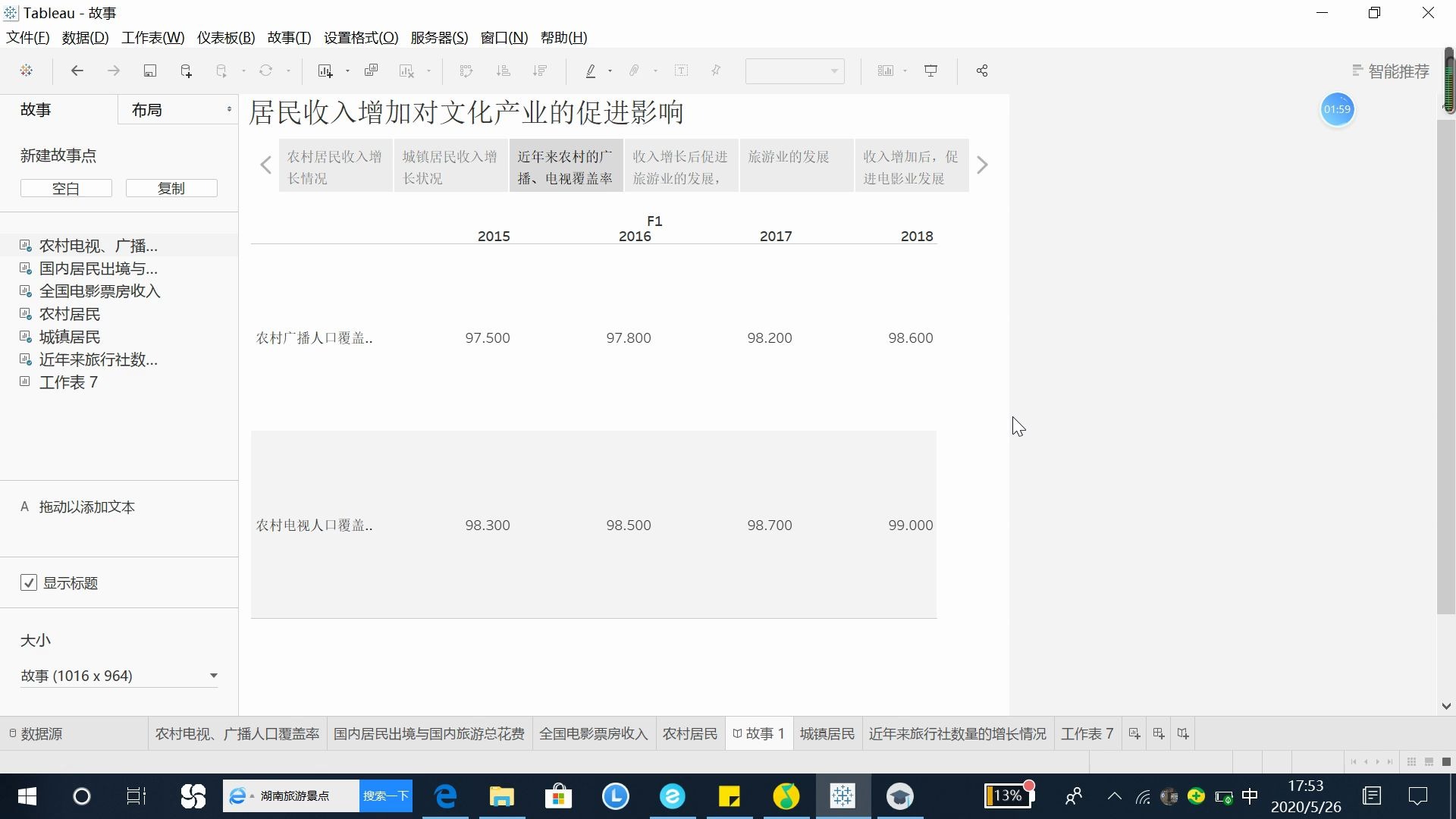The width and height of the screenshot is (1456, 819).
Task: Select story point 收入增长后促进旅游业的发展
Action: pos(682,166)
